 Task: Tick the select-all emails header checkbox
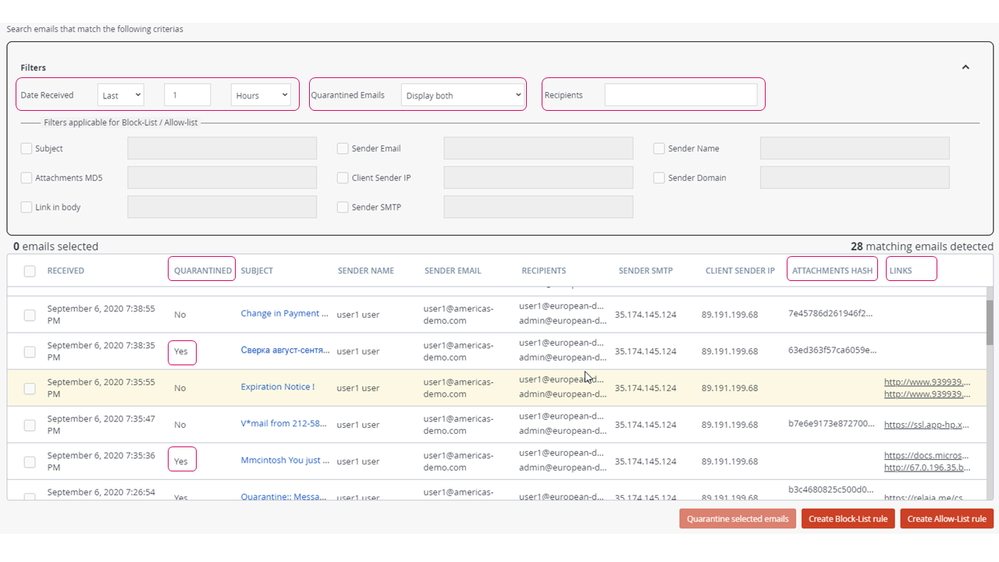point(29,271)
